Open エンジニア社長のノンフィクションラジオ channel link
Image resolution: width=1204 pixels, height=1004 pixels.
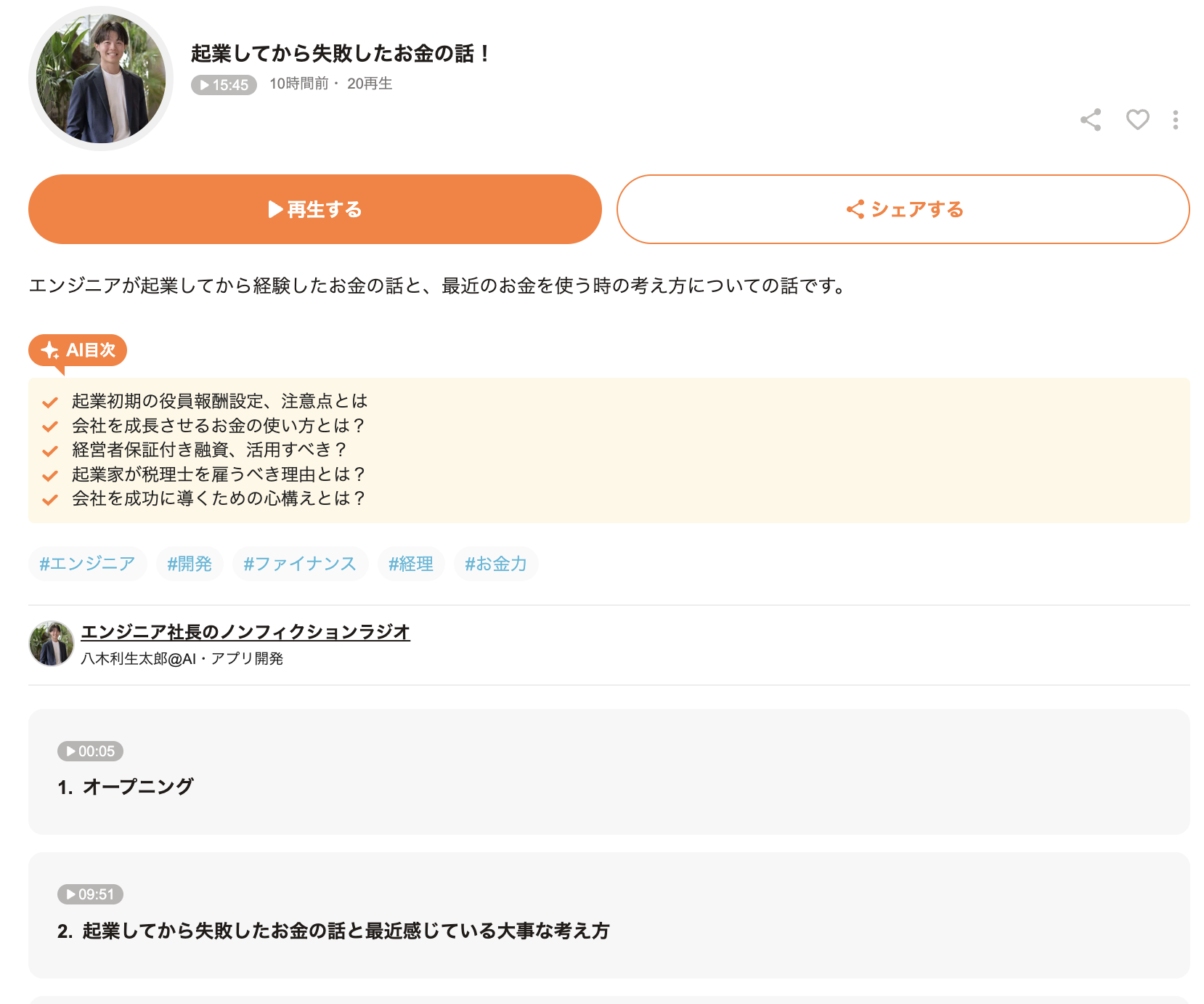click(x=245, y=632)
